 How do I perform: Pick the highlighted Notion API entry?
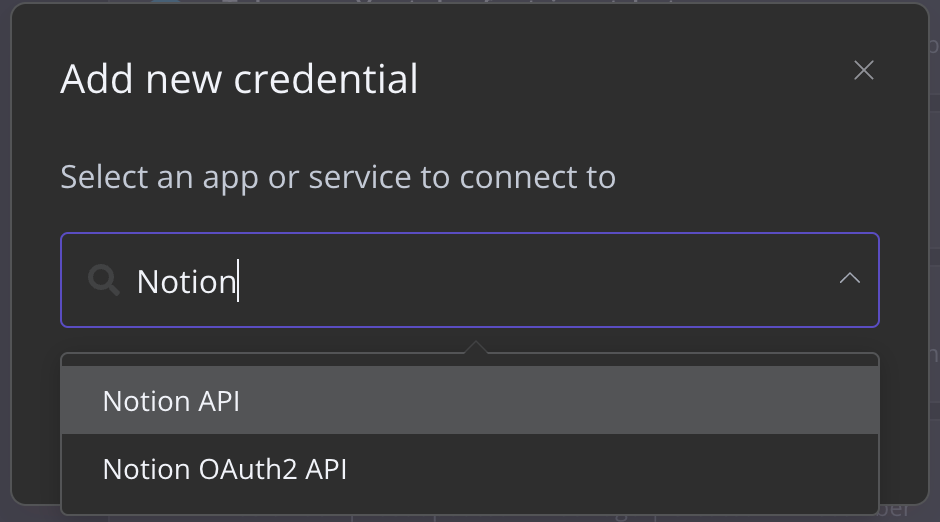click(172, 401)
